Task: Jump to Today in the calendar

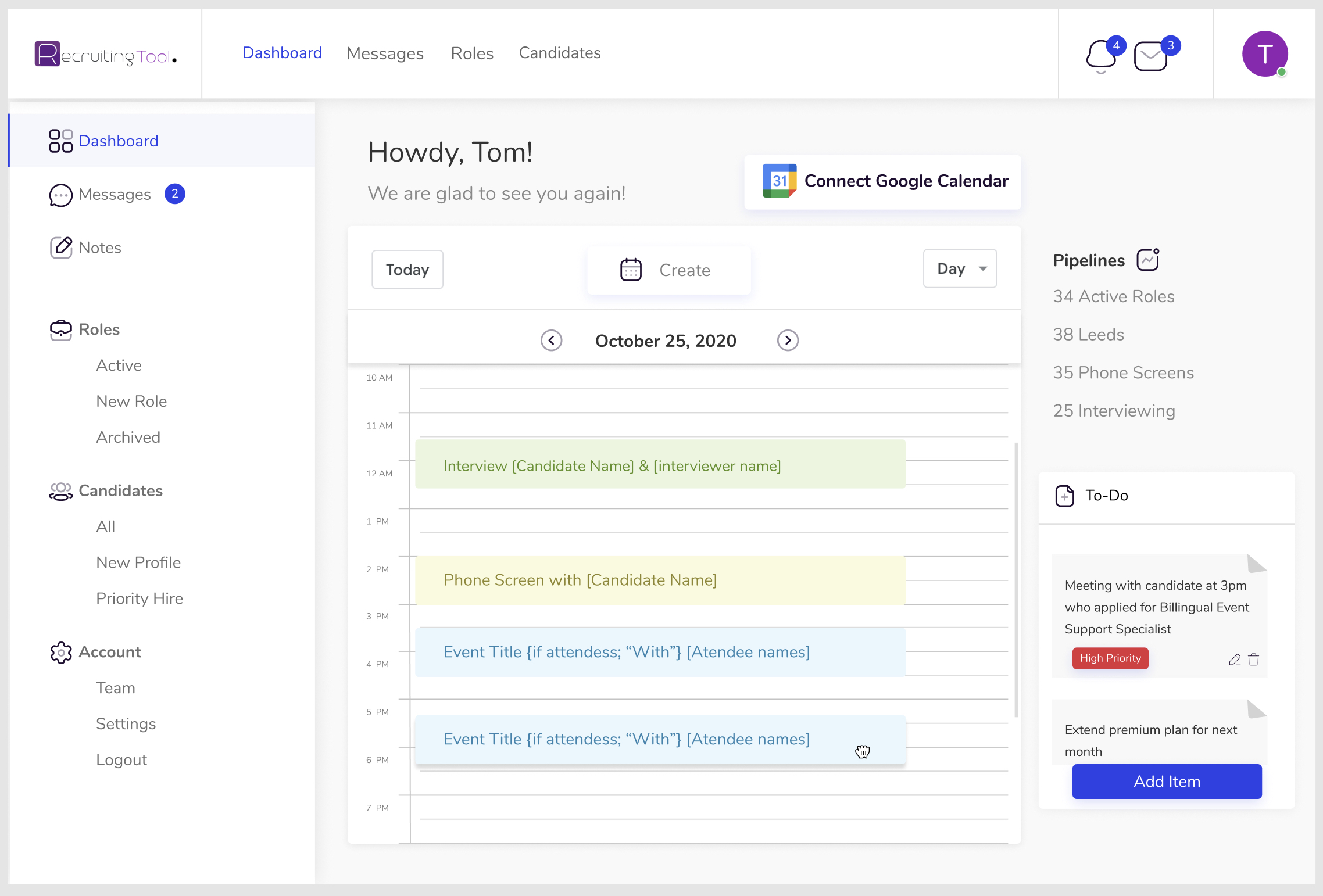Action: click(407, 270)
